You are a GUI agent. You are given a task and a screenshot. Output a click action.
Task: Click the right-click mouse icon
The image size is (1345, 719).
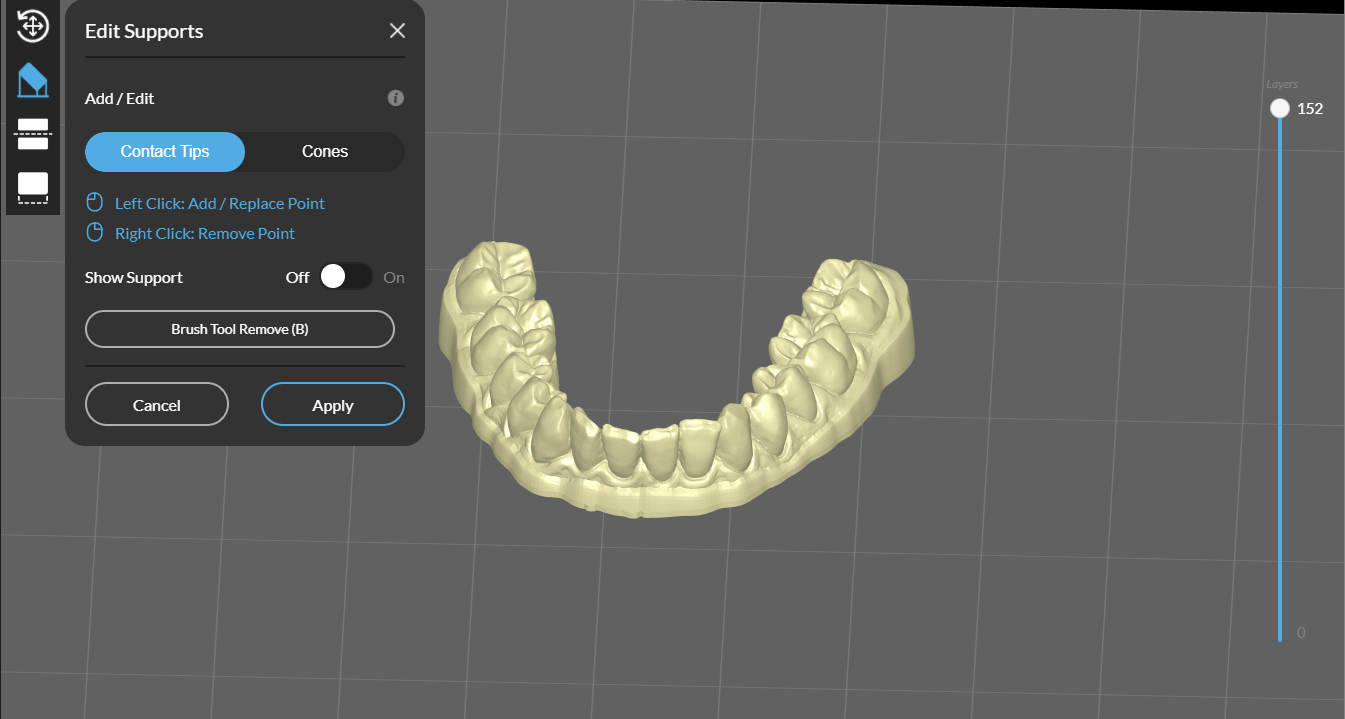(x=95, y=233)
